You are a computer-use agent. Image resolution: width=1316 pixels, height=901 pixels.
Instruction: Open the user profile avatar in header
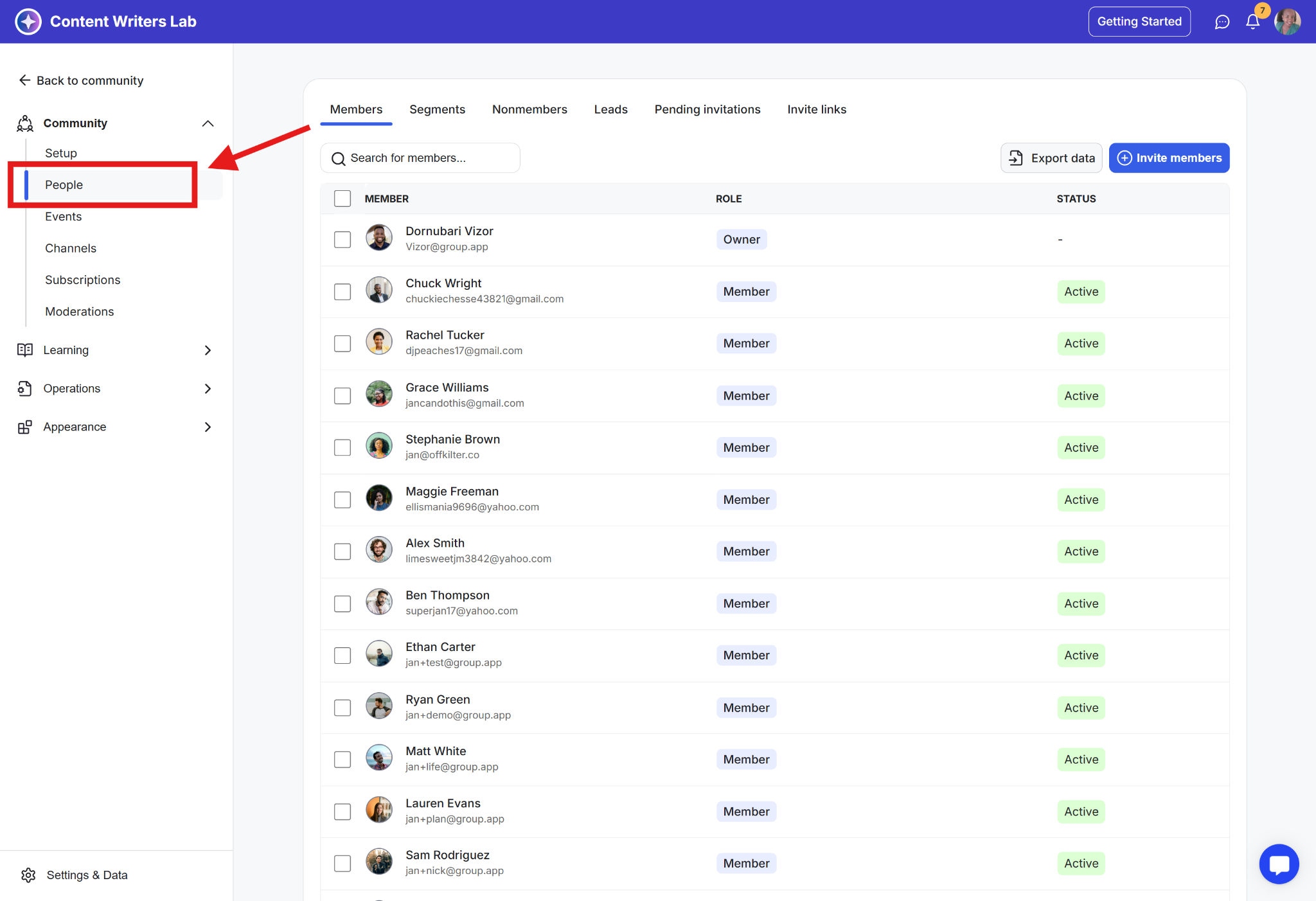(x=1287, y=22)
